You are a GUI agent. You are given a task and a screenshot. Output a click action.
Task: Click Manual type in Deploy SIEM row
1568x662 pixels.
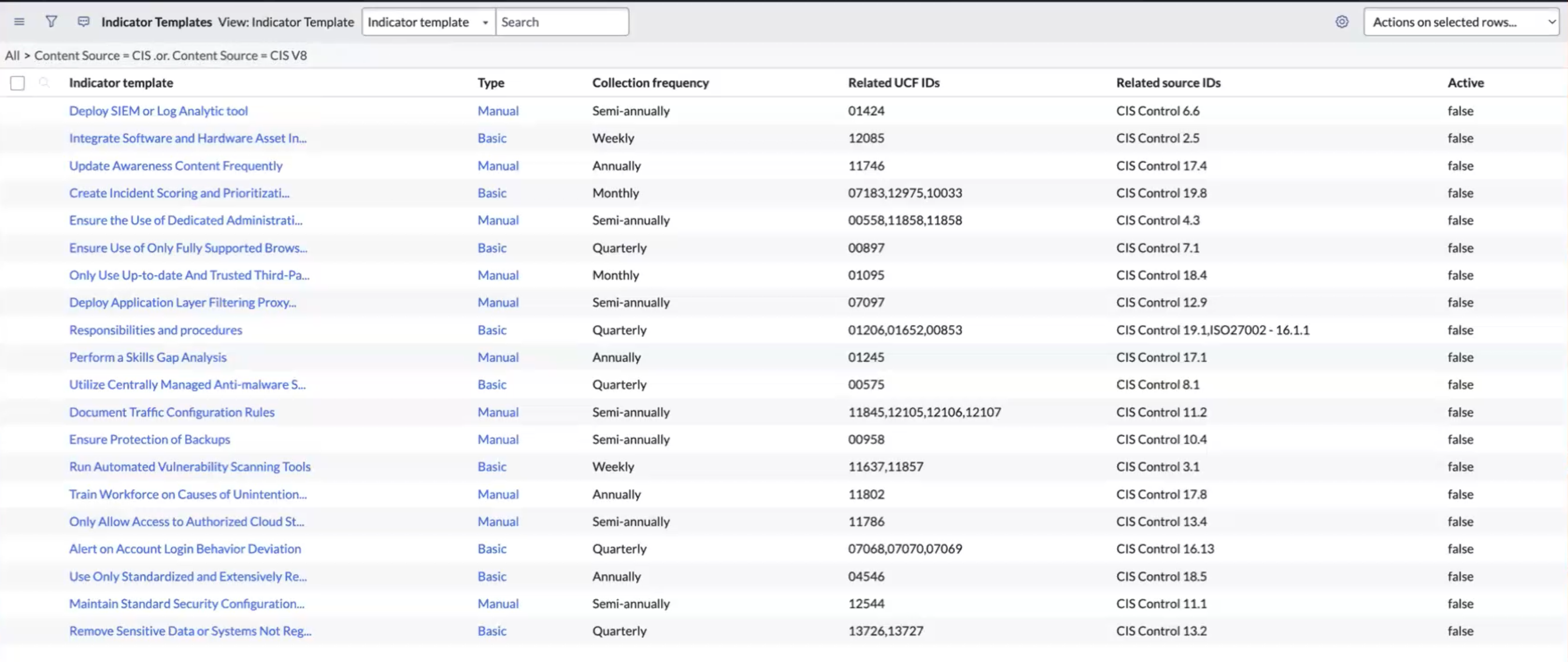tap(498, 111)
